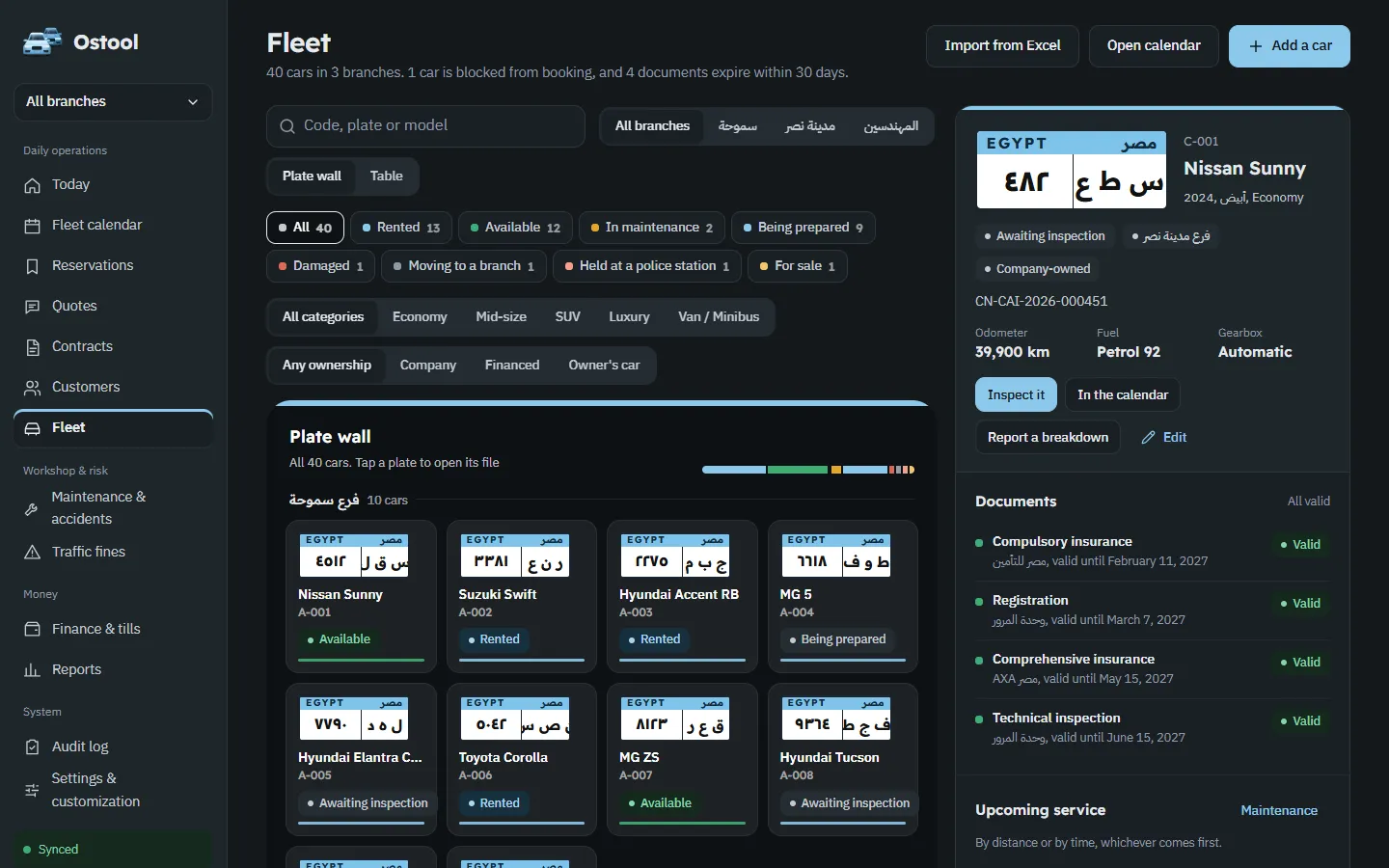Click the pencil icon beside Edit
This screenshot has height=868, width=1389.
tap(1148, 438)
